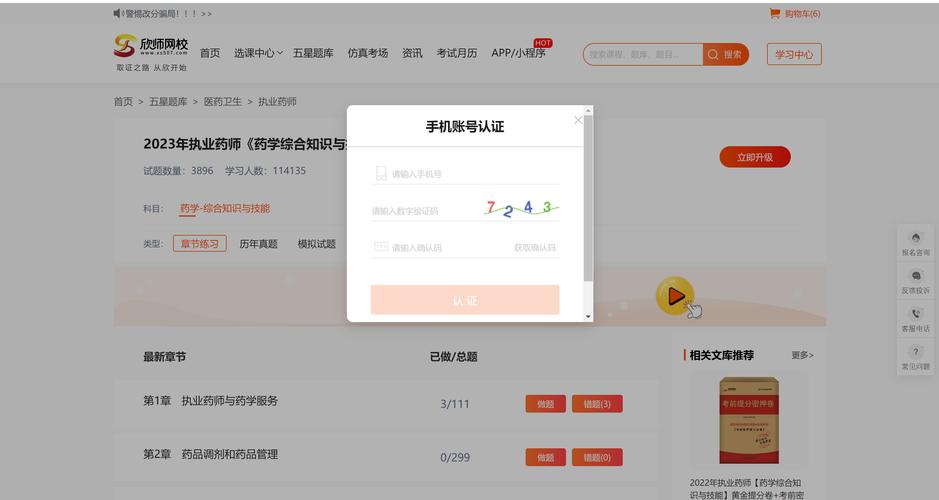Open 资讯 navigation item
Screen dimensions: 939x500
412,53
